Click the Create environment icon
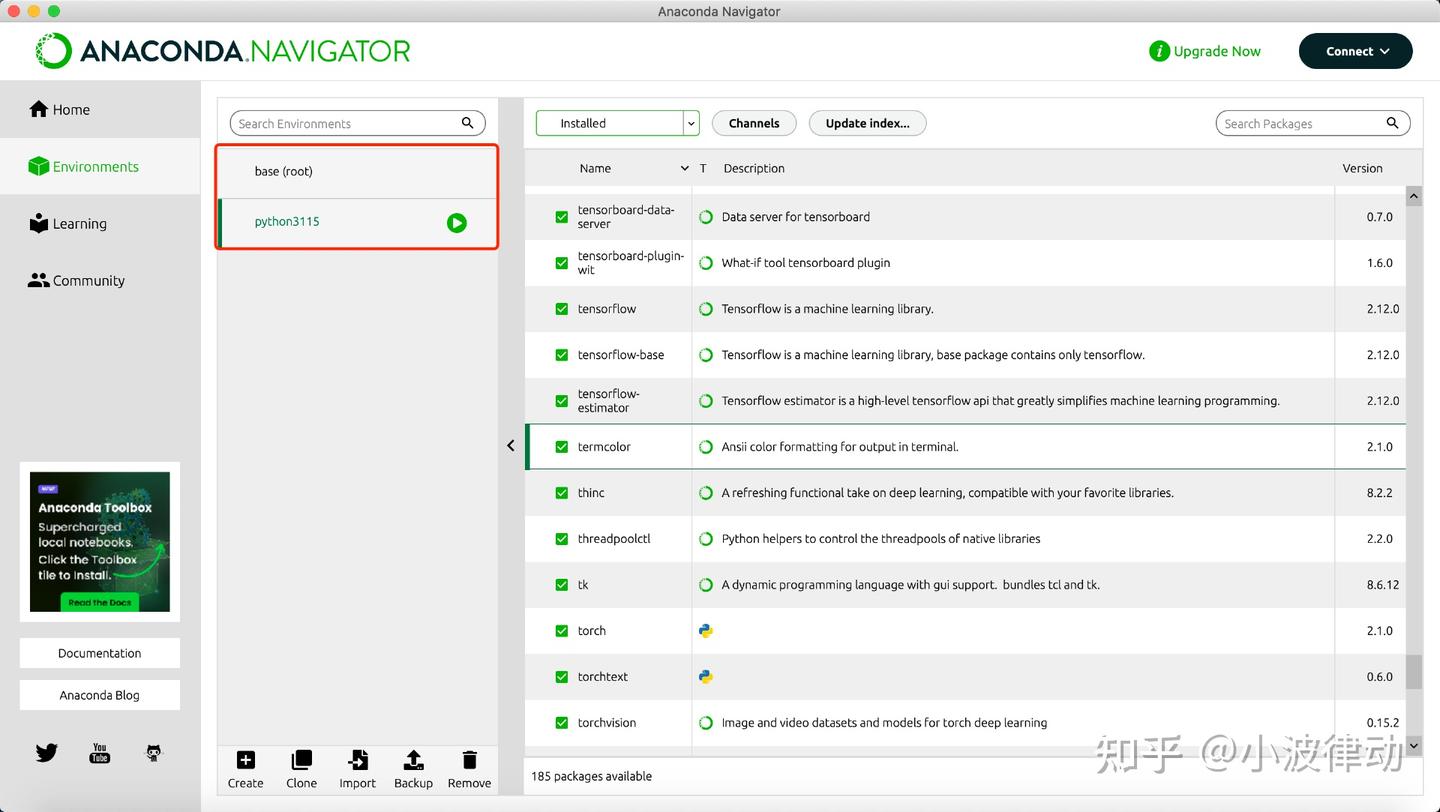 246,760
